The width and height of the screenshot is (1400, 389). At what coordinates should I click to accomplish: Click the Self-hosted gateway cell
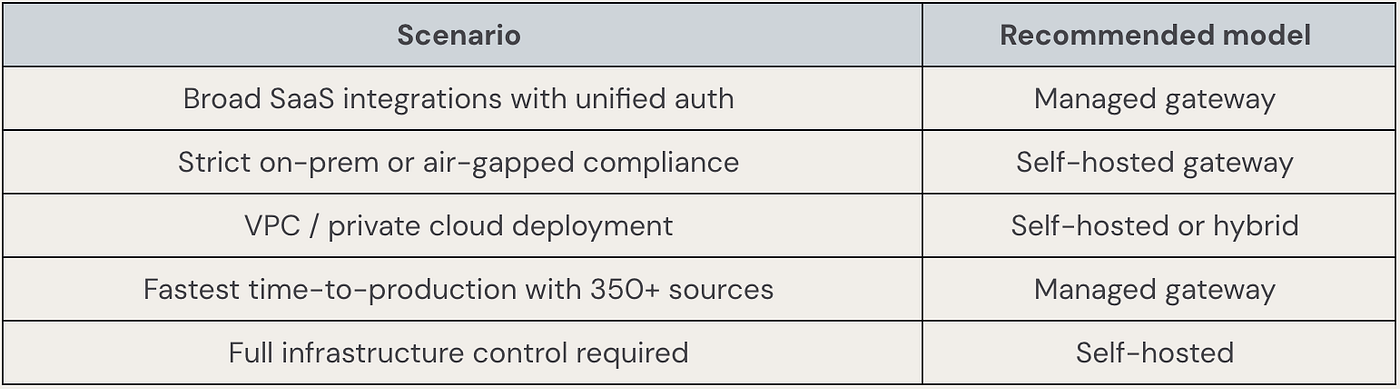[1155, 162]
